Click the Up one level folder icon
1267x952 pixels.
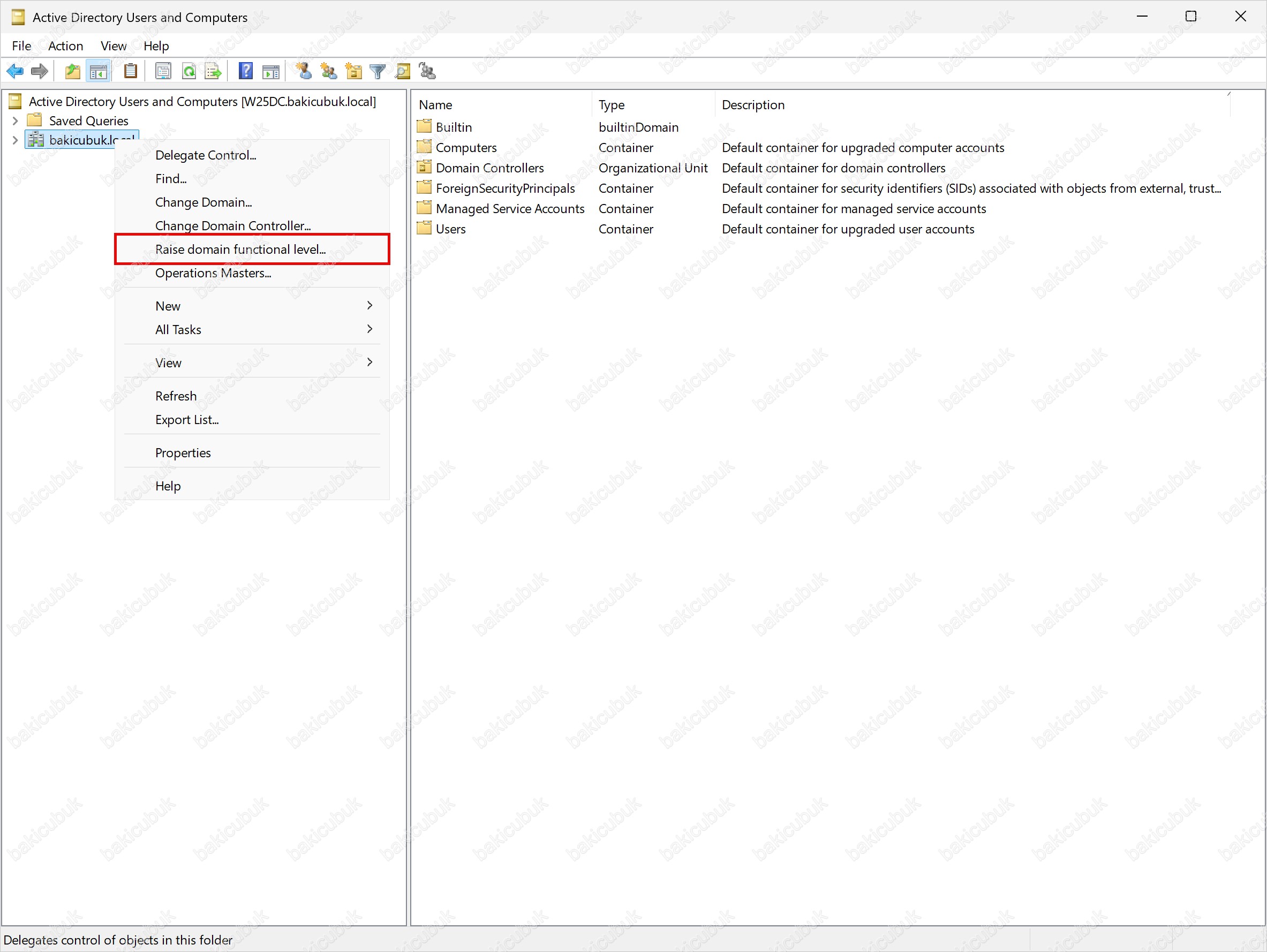pos(73,72)
